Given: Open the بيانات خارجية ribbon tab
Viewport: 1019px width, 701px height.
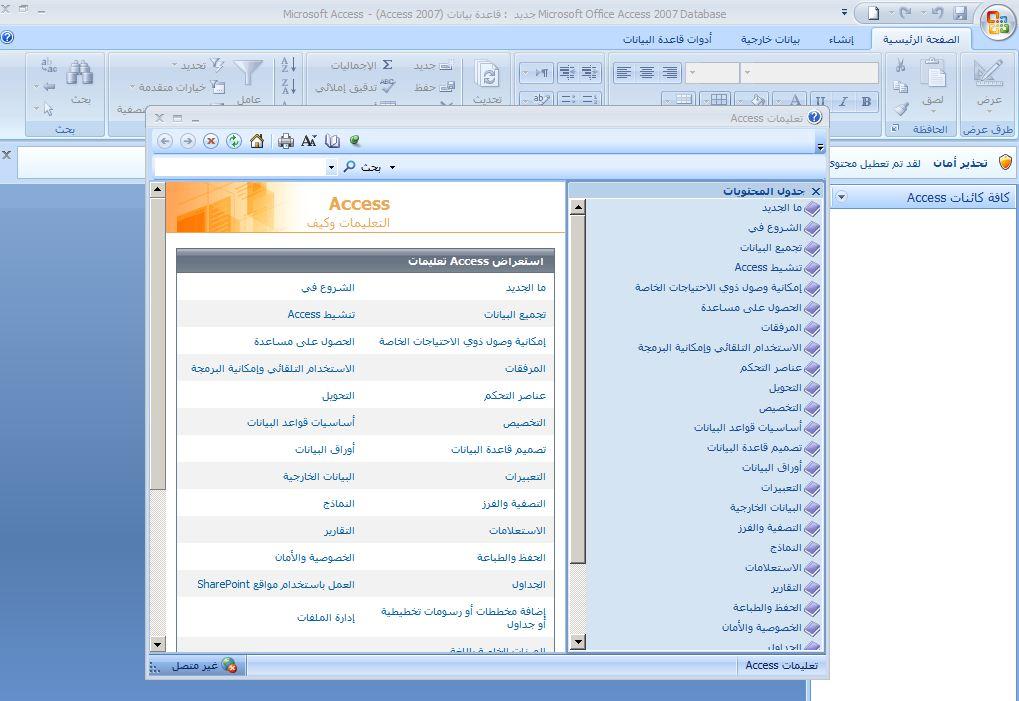Looking at the screenshot, I should (770, 40).
